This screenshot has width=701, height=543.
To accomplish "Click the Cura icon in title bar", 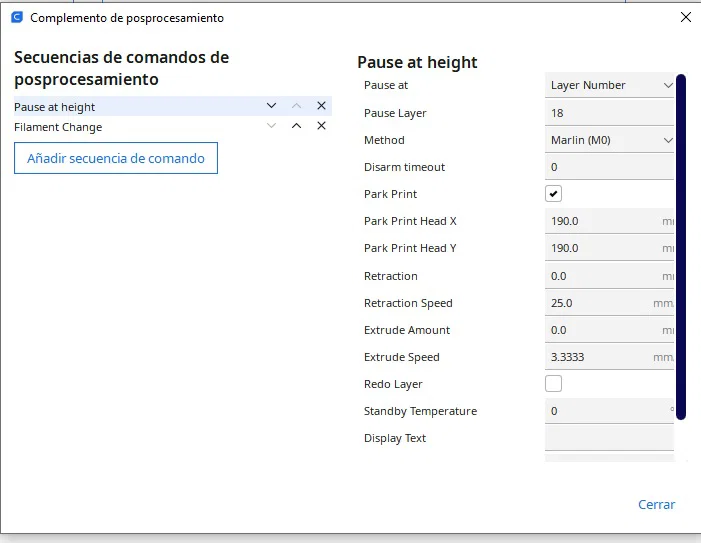I will tap(17, 17).
